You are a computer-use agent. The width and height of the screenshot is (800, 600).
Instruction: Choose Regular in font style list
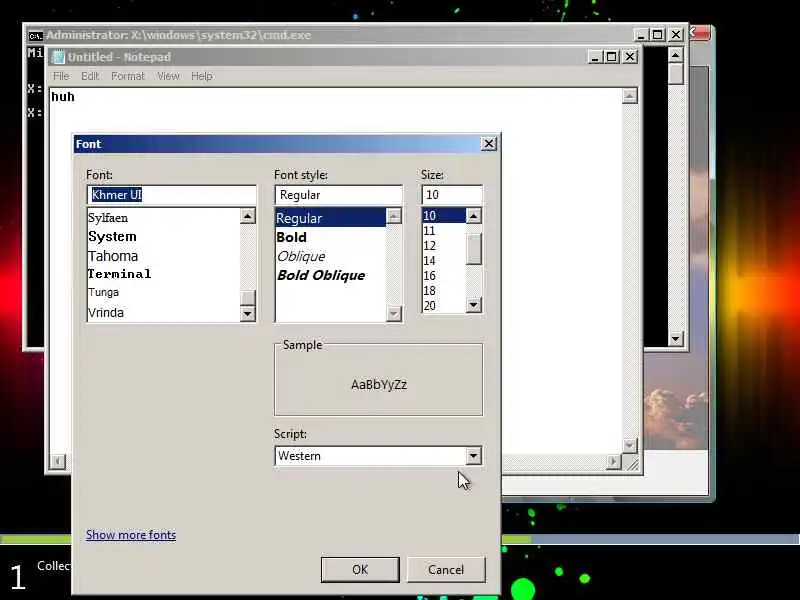(x=331, y=218)
